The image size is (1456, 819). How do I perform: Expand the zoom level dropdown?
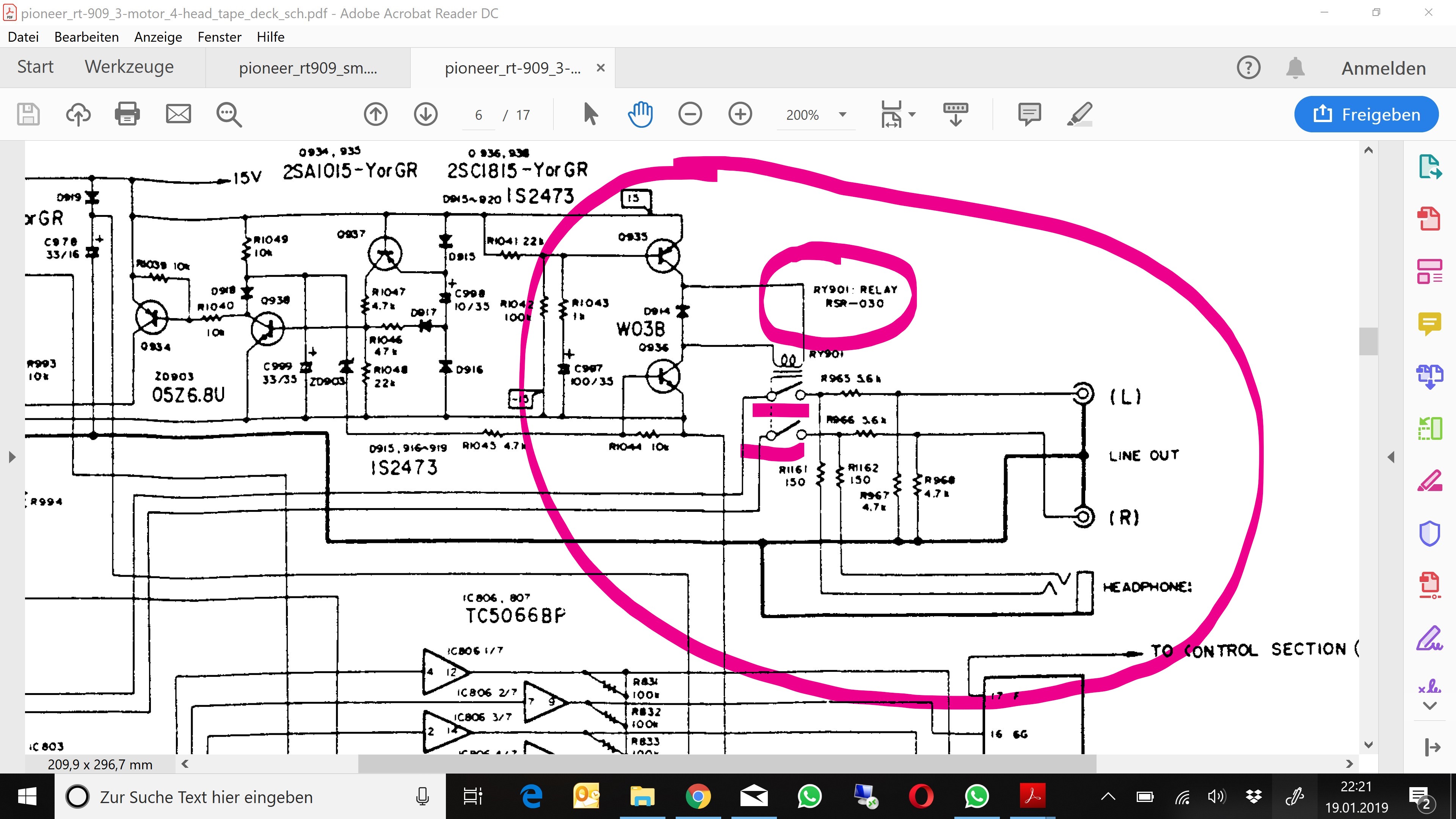tap(843, 115)
